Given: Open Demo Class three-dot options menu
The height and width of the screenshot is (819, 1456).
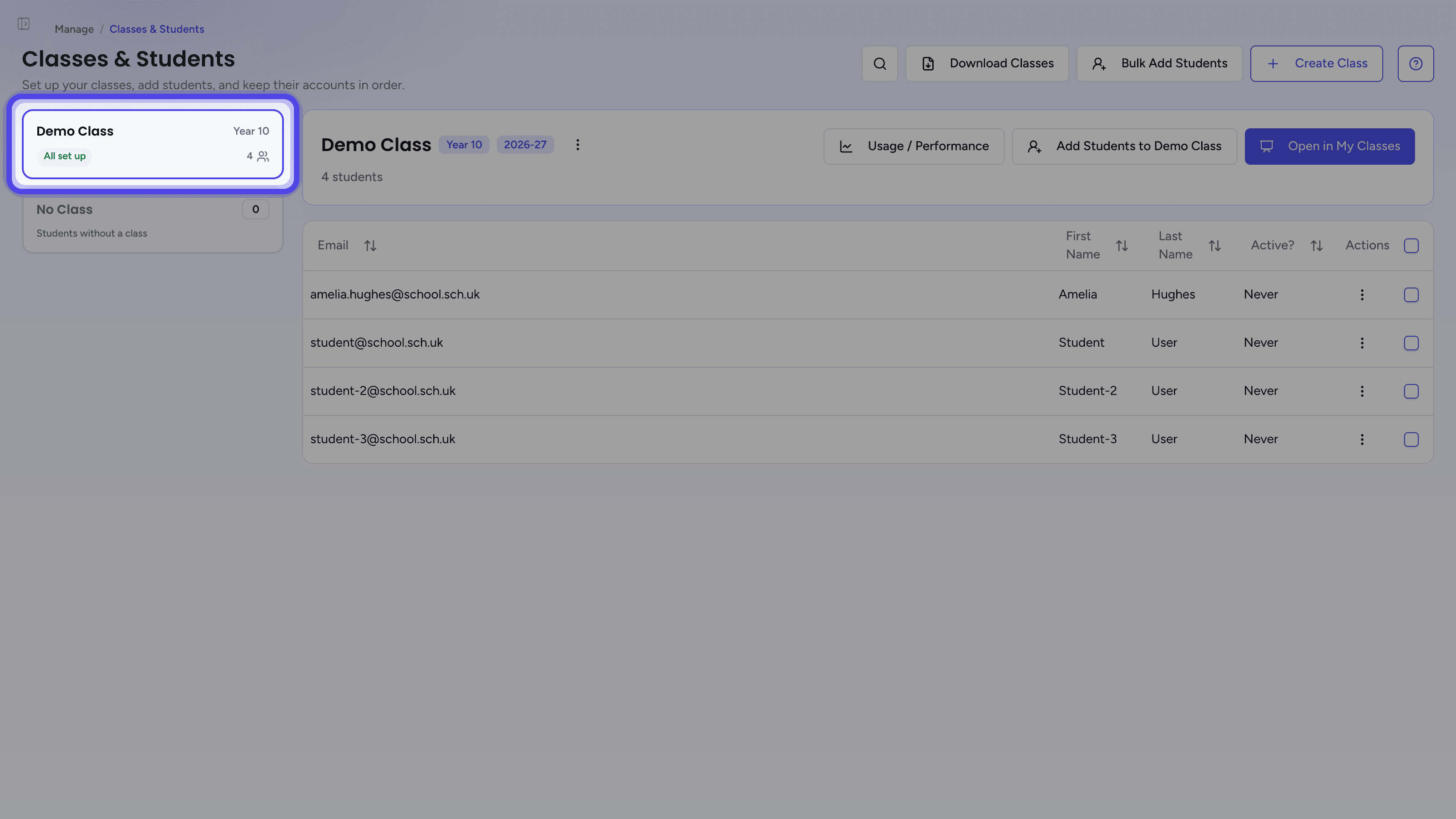Looking at the screenshot, I should pyautogui.click(x=577, y=145).
